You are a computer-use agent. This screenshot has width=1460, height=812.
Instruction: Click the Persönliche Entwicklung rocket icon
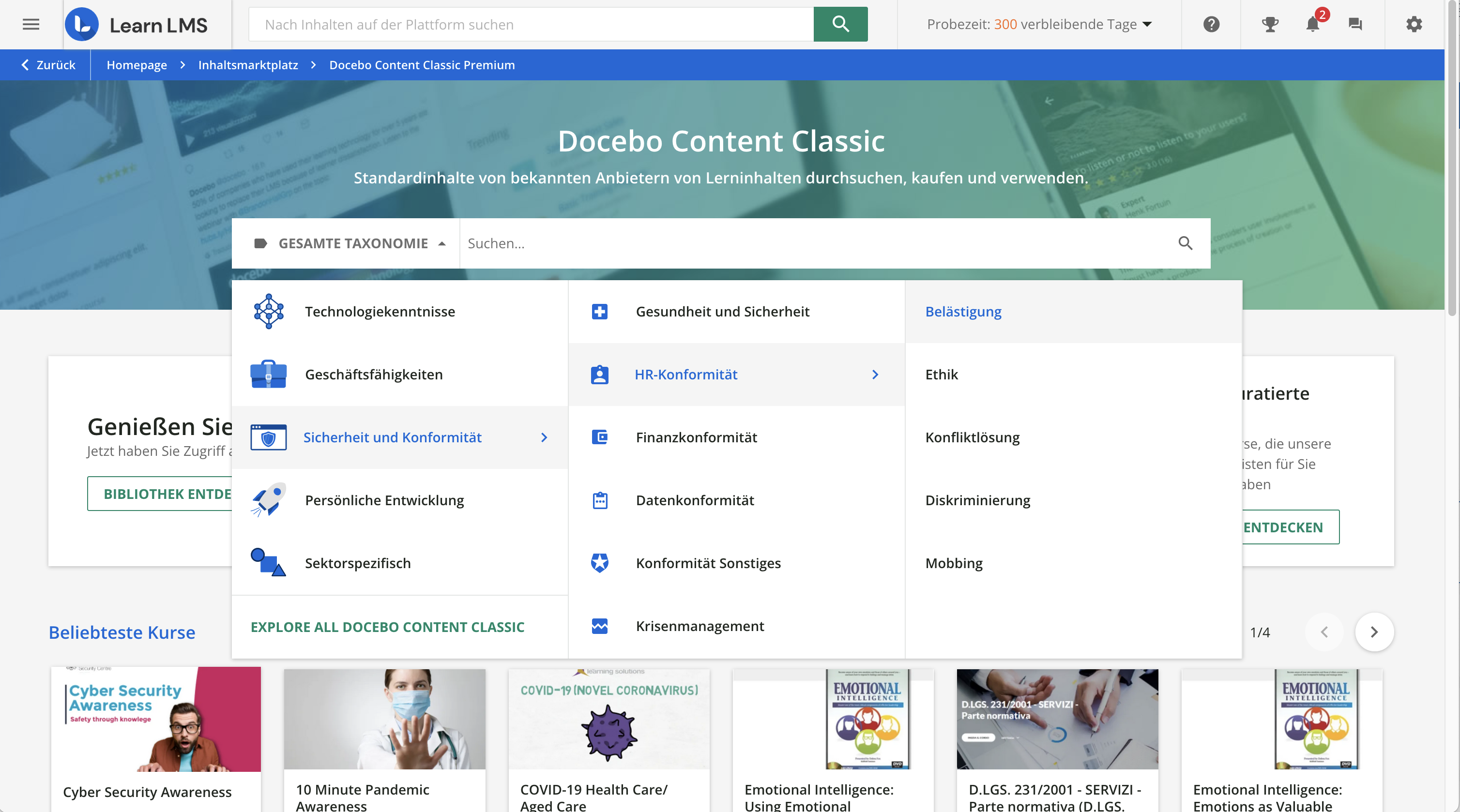point(269,500)
